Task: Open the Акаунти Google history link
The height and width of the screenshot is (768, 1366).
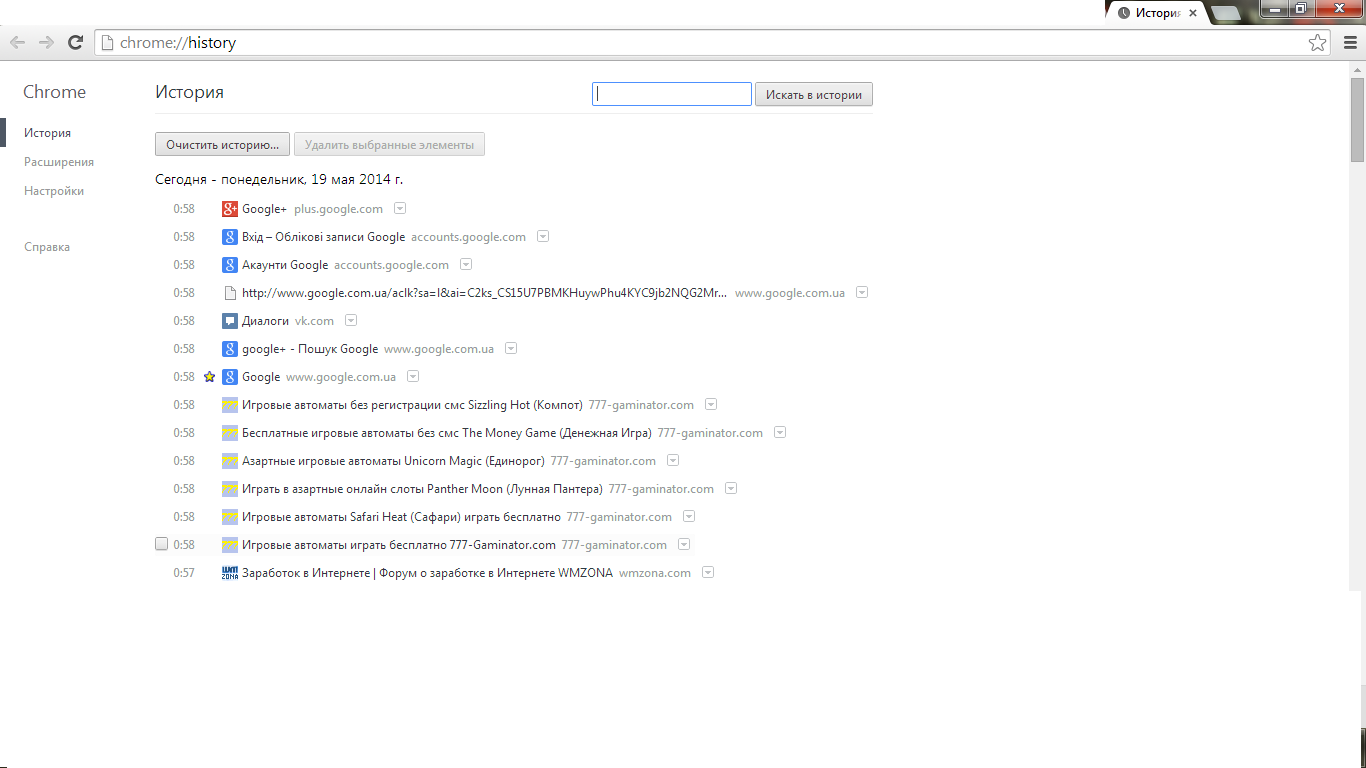Action: coord(285,265)
